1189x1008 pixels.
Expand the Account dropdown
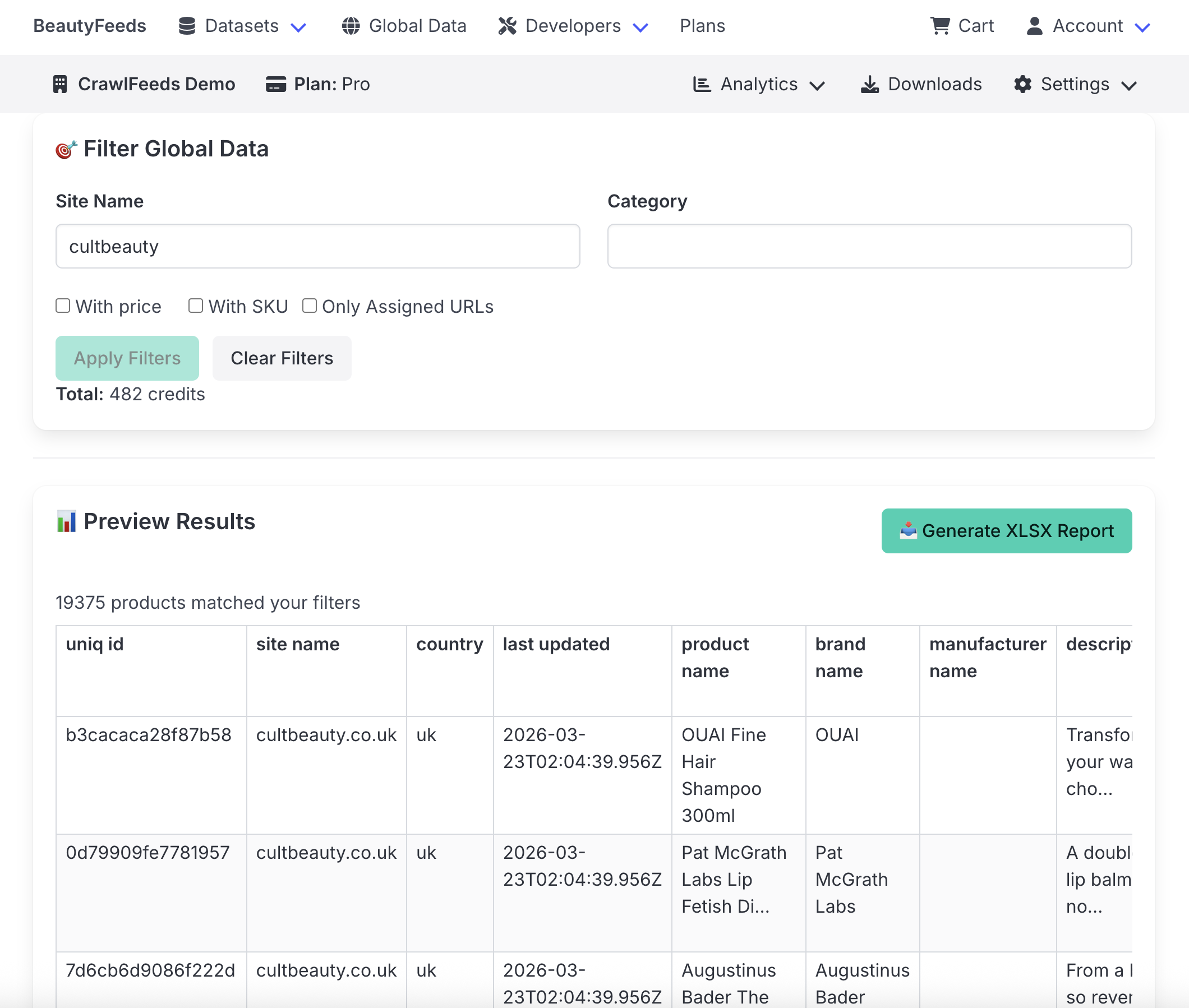pyautogui.click(x=1143, y=27)
